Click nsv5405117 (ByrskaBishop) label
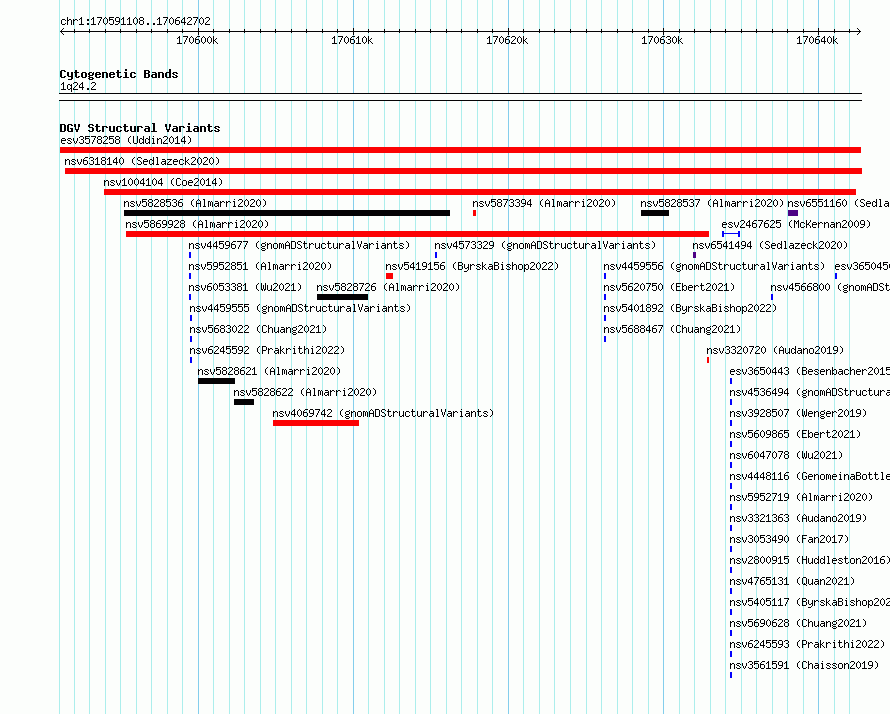This screenshot has width=890, height=714. (x=809, y=602)
